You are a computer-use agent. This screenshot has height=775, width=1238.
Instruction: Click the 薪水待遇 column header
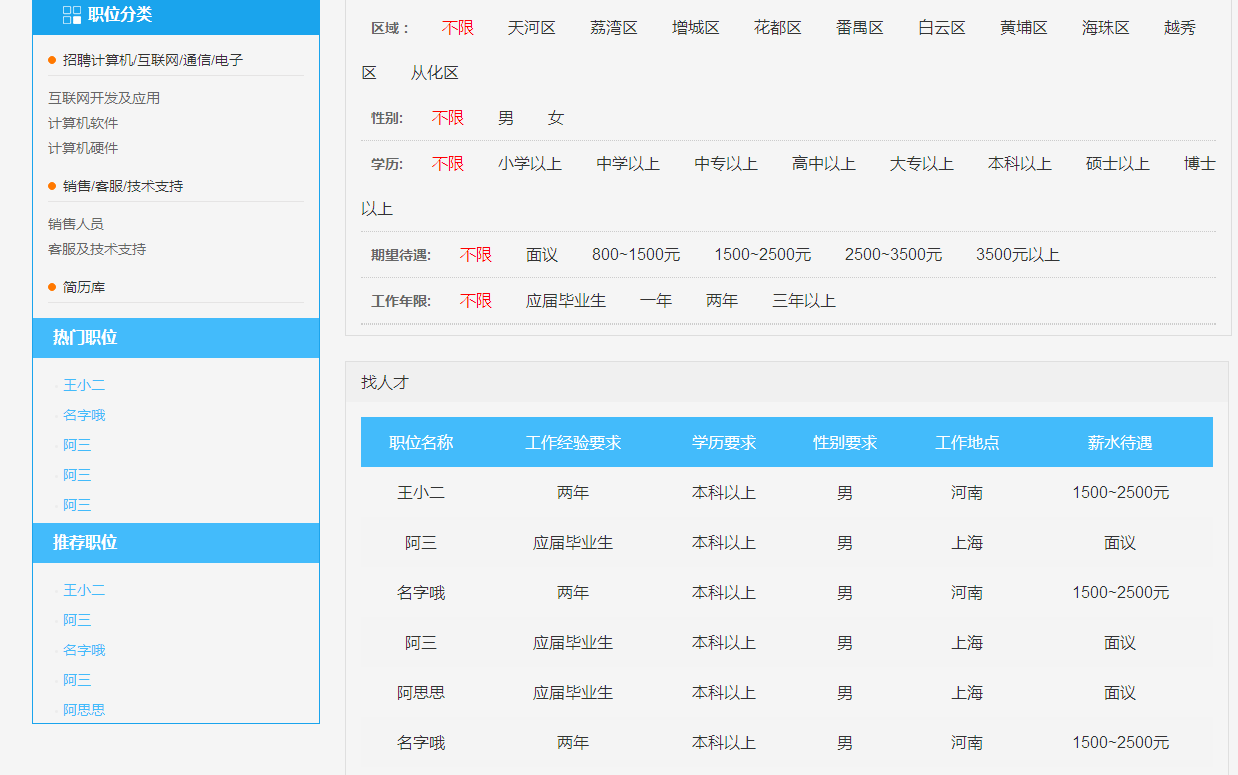1120,442
